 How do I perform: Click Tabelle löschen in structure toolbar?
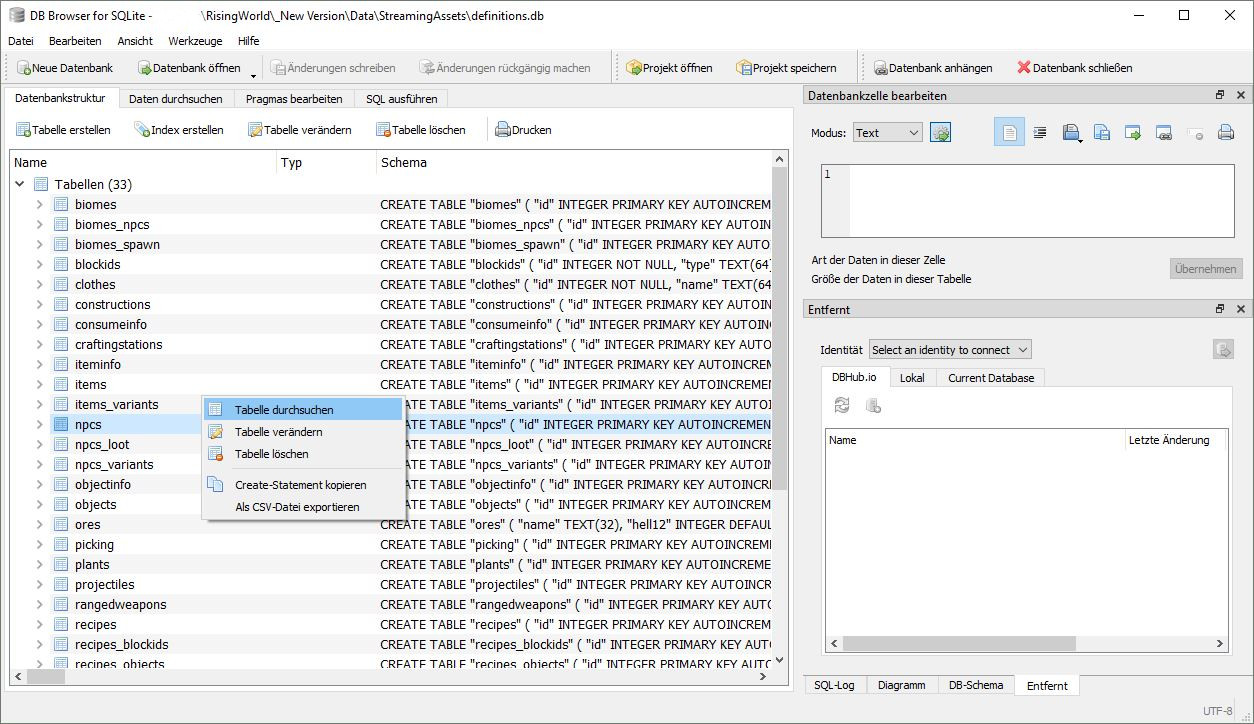421,130
